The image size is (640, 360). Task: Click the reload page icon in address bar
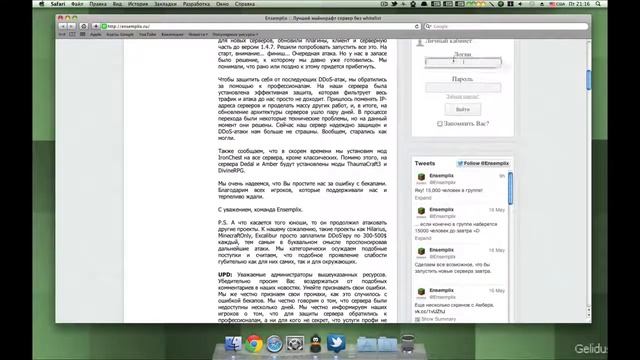tap(417, 26)
